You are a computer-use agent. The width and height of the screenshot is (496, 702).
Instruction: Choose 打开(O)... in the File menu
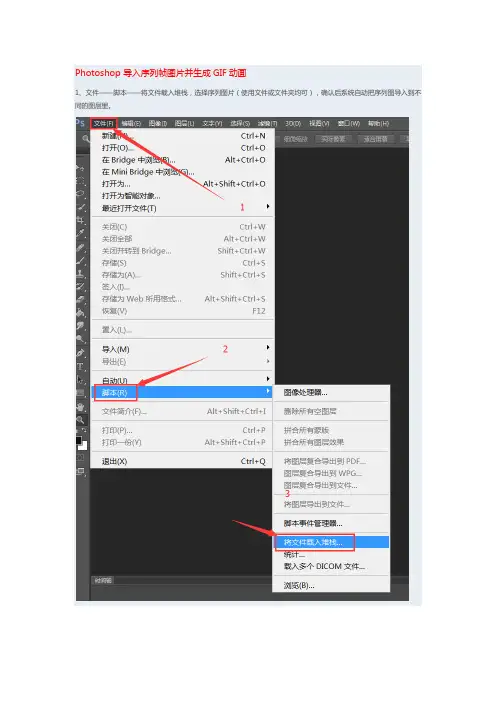click(183, 148)
